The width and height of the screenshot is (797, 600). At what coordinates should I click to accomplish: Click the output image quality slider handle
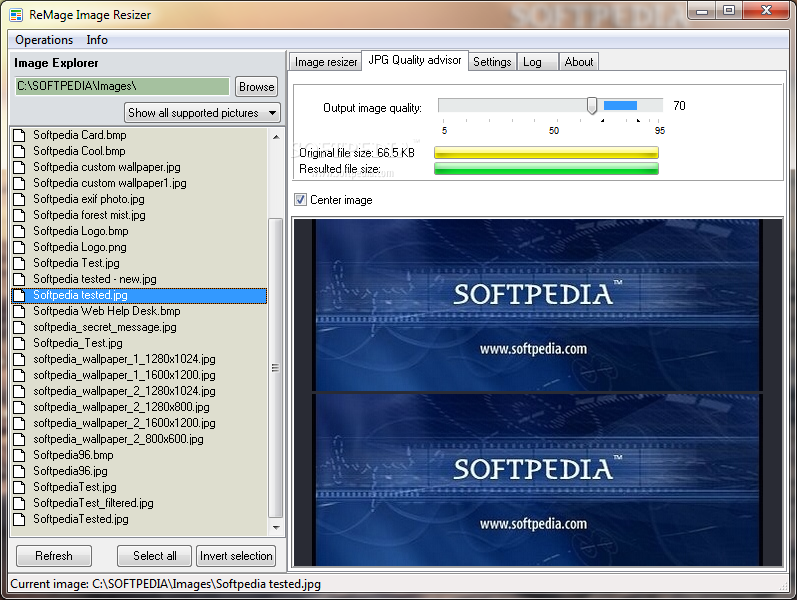[592, 106]
